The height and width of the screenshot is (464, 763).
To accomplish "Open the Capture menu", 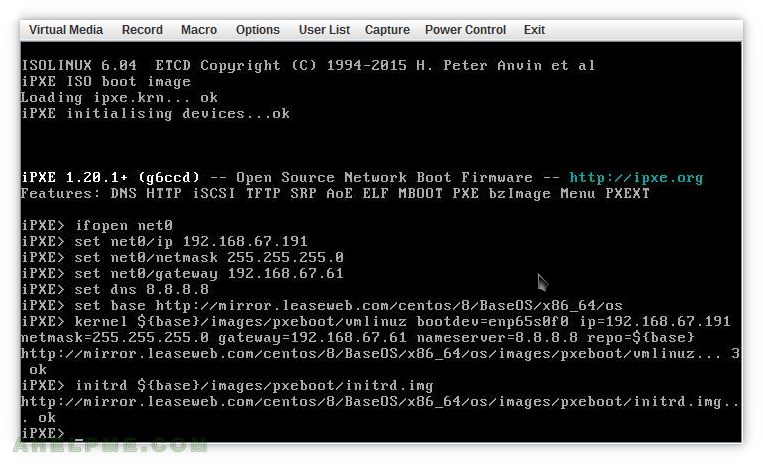I will point(387,30).
